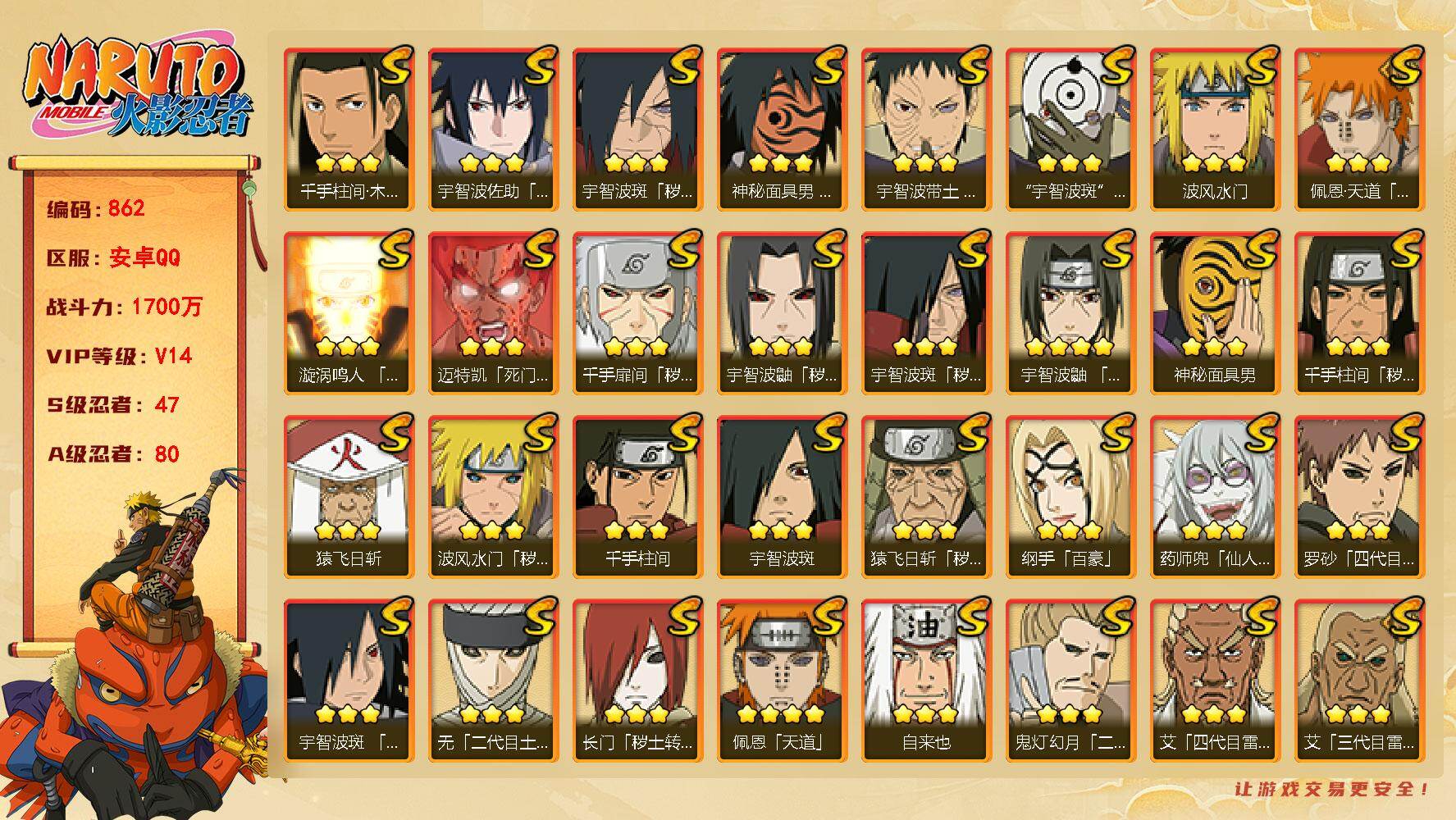Select the 漩涡鸣人 glowing chakra card
Image resolution: width=1456 pixels, height=820 pixels.
tap(348, 313)
